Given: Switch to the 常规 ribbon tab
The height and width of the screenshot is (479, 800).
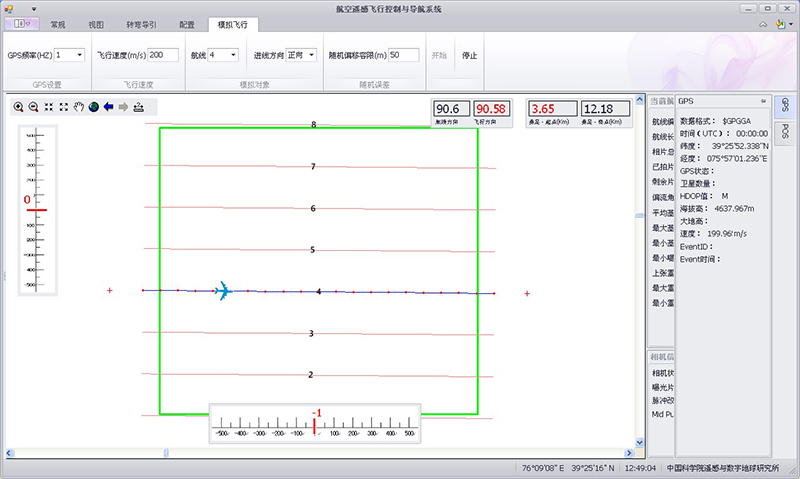Looking at the screenshot, I should [58, 24].
